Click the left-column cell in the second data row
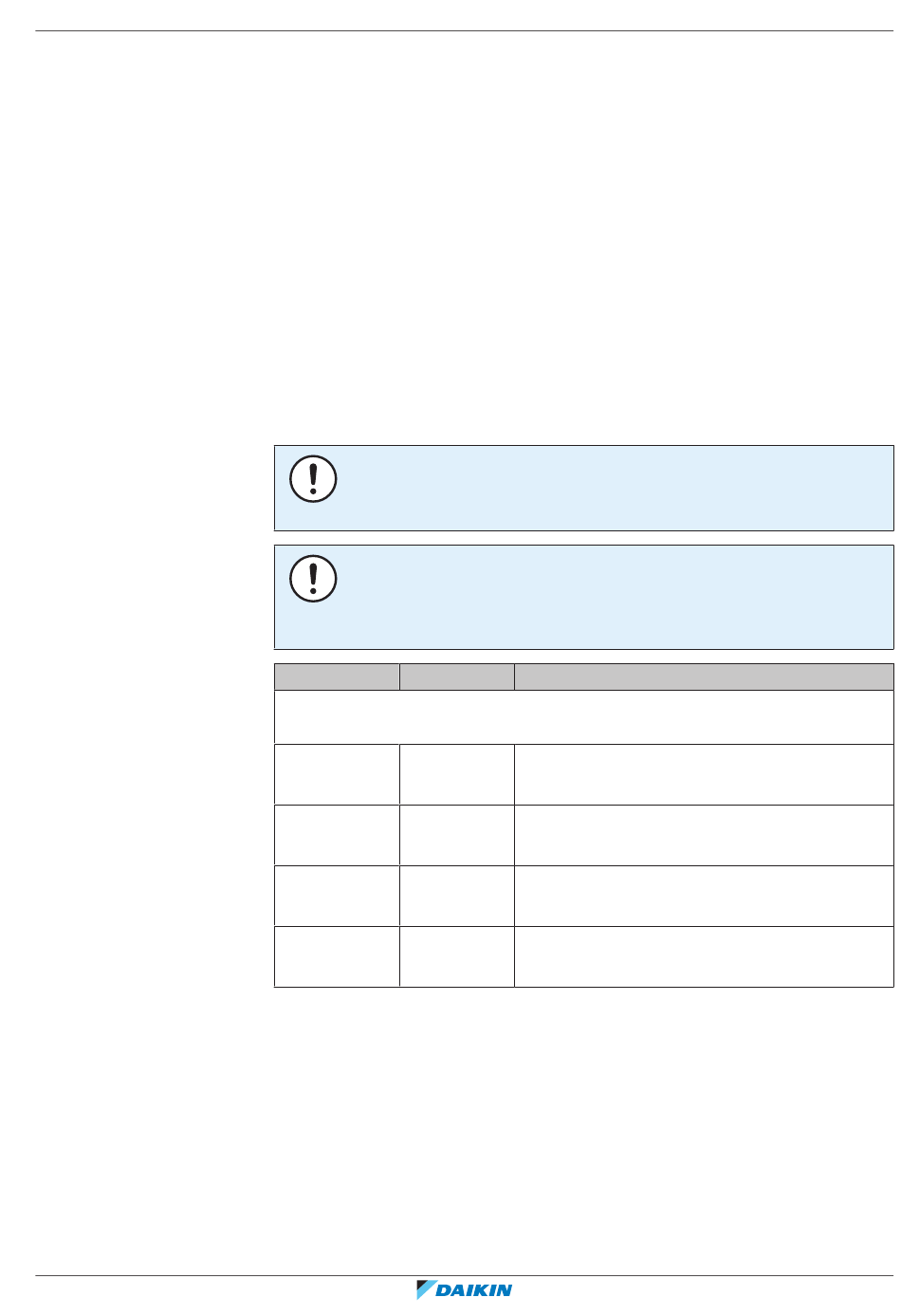Viewport: 901px width, 1316px height. pos(337,835)
